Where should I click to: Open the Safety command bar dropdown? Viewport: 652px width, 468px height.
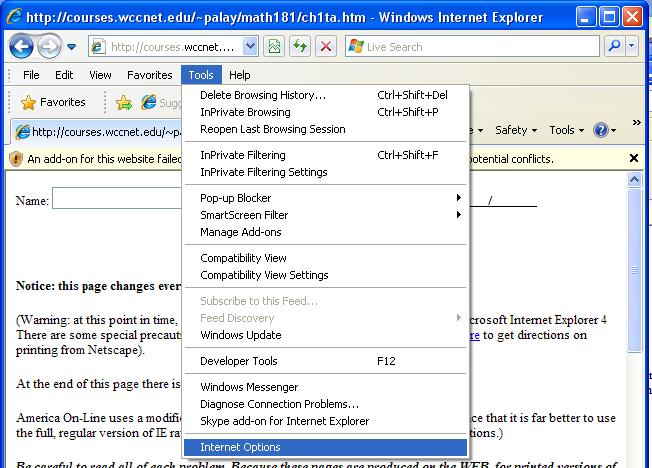[516, 130]
